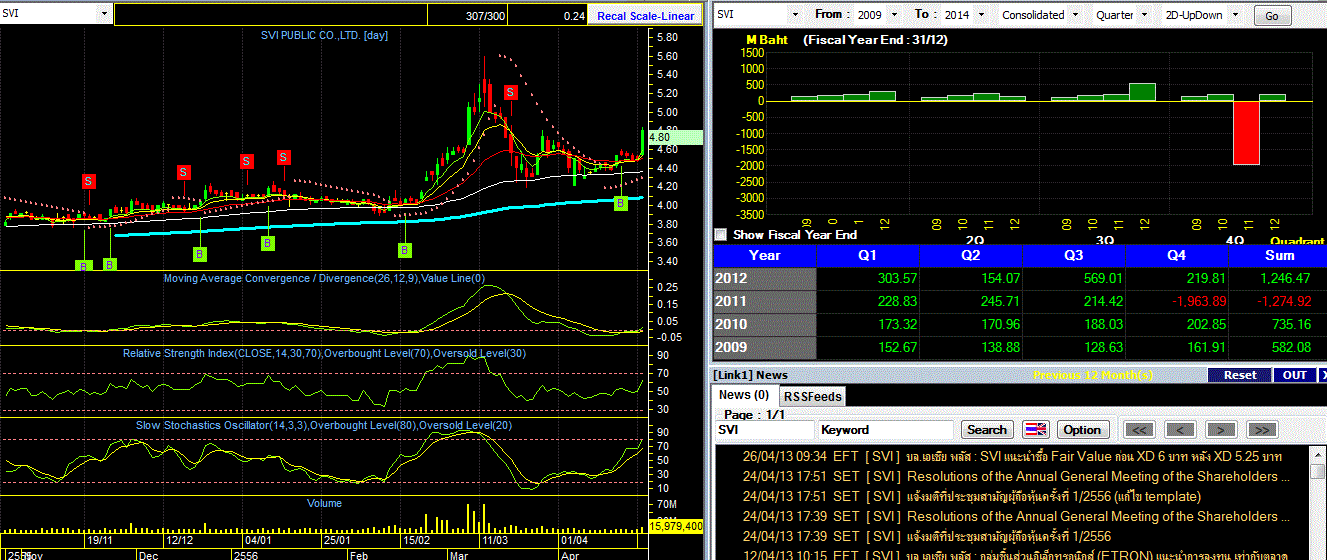Screen dimensions: 1327x560
Task: Click the red S sell marker at the March peak
Action: pos(510,92)
